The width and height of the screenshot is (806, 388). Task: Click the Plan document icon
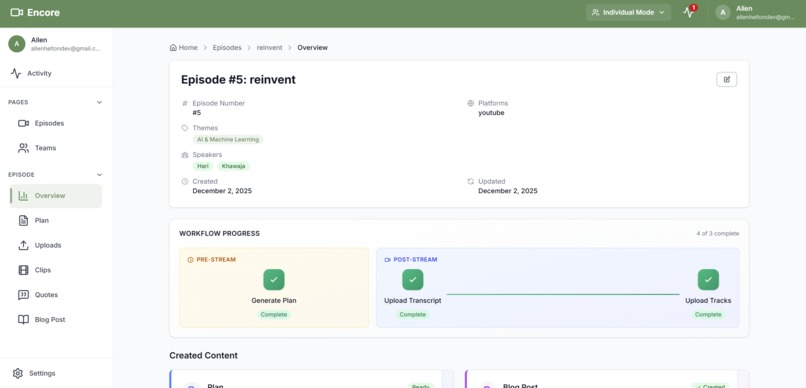coord(23,220)
